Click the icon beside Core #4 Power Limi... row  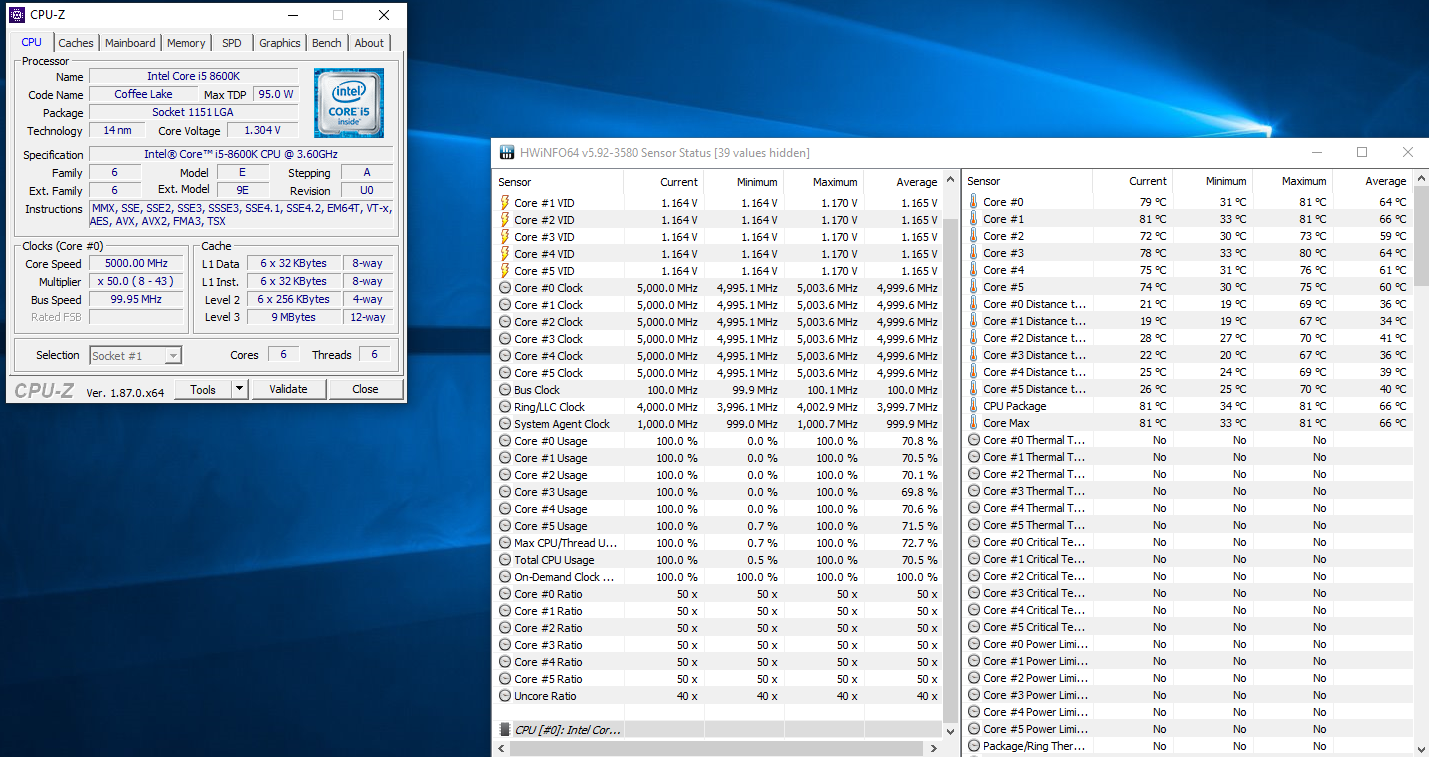(x=974, y=712)
